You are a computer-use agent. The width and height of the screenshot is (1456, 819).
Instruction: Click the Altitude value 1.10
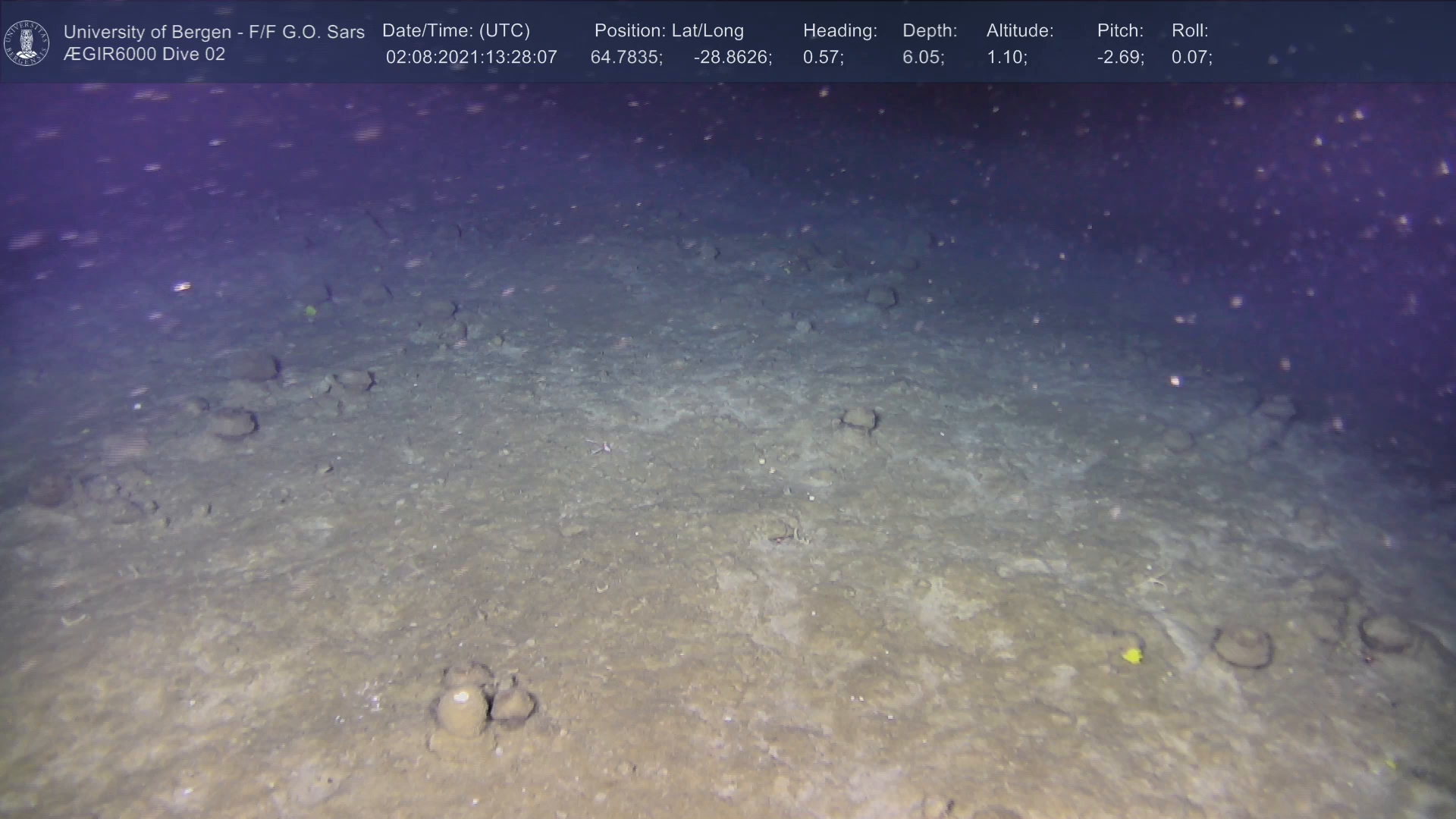pos(1006,58)
